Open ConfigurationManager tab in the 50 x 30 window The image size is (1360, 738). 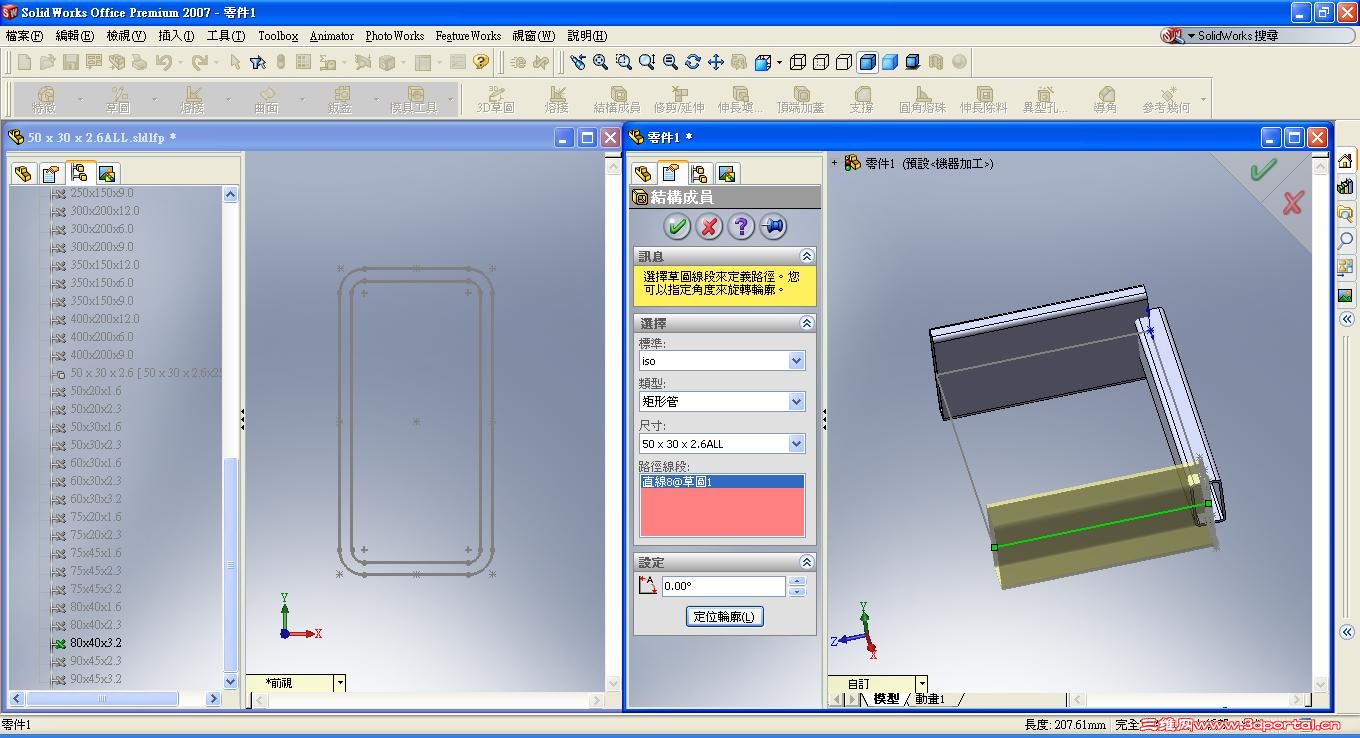click(x=79, y=173)
